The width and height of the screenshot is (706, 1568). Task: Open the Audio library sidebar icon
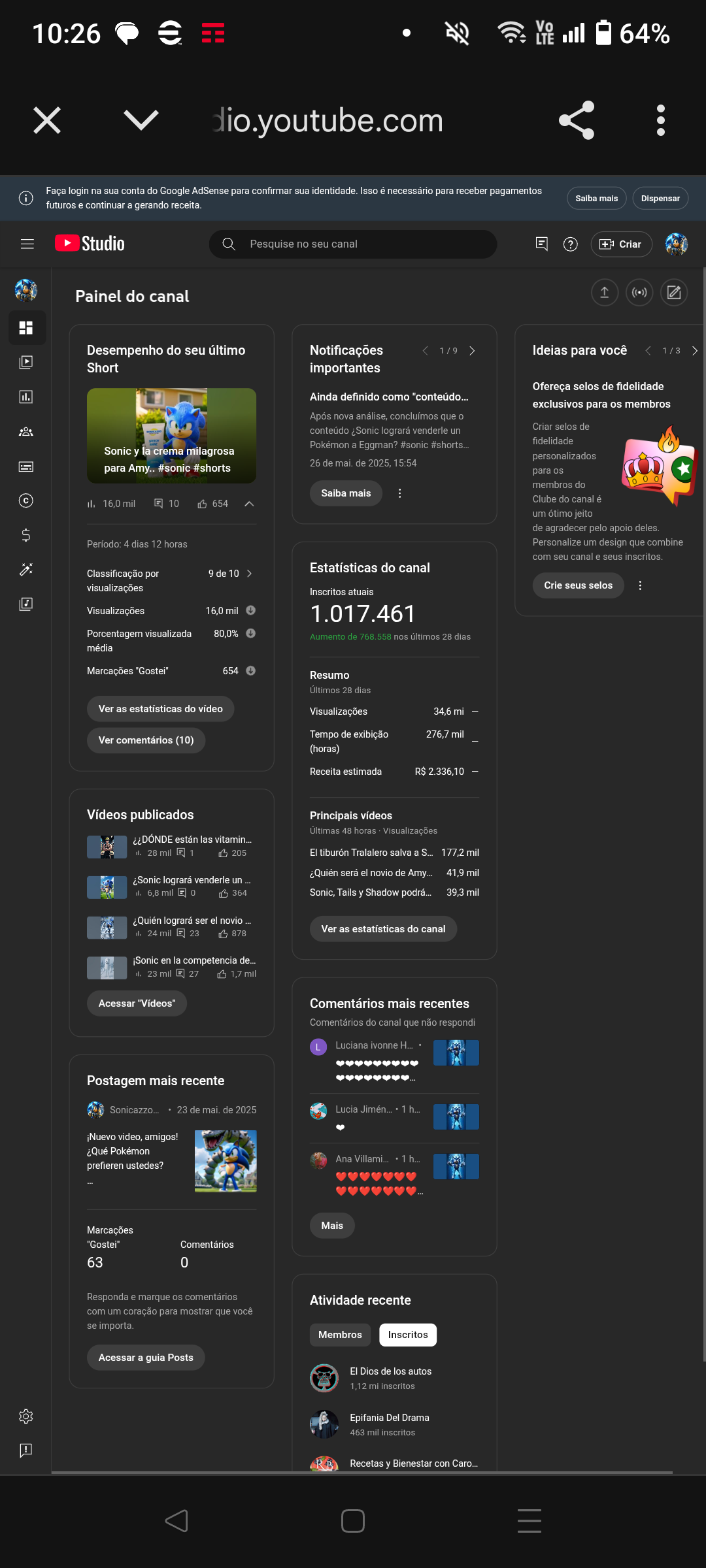pyautogui.click(x=26, y=604)
